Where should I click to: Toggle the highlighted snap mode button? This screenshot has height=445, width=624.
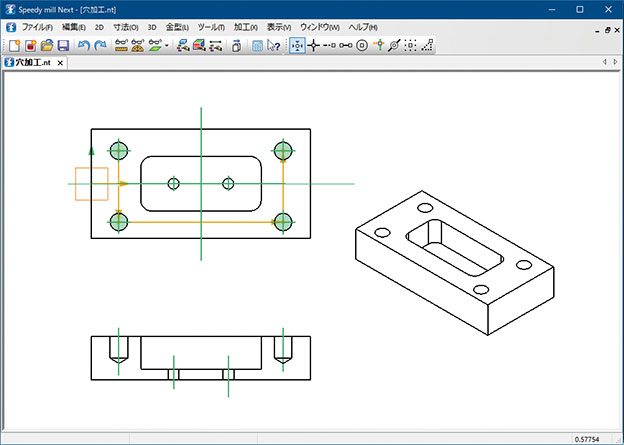pos(297,46)
